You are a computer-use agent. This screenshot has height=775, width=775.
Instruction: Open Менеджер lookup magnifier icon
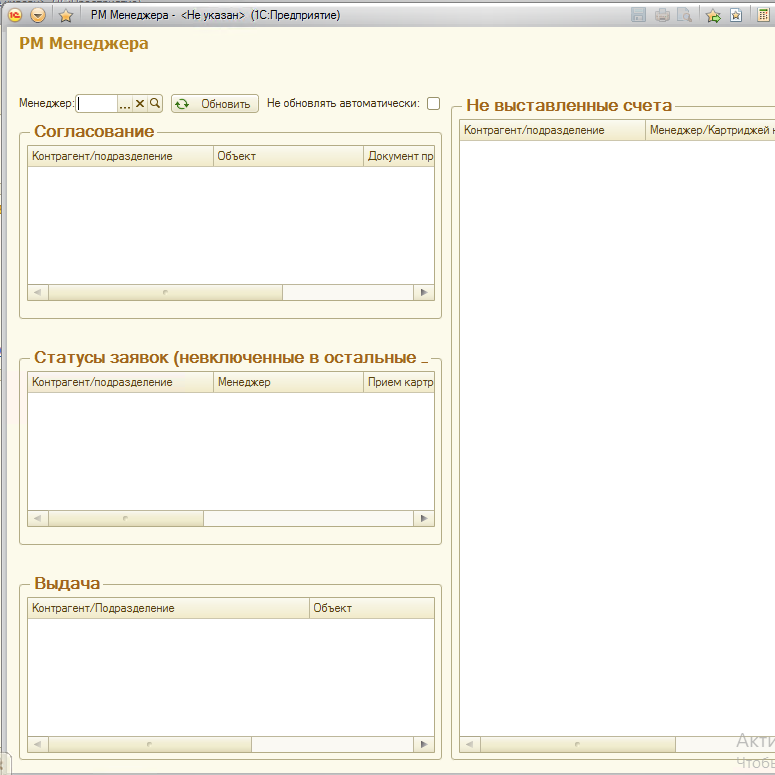pyautogui.click(x=155, y=103)
